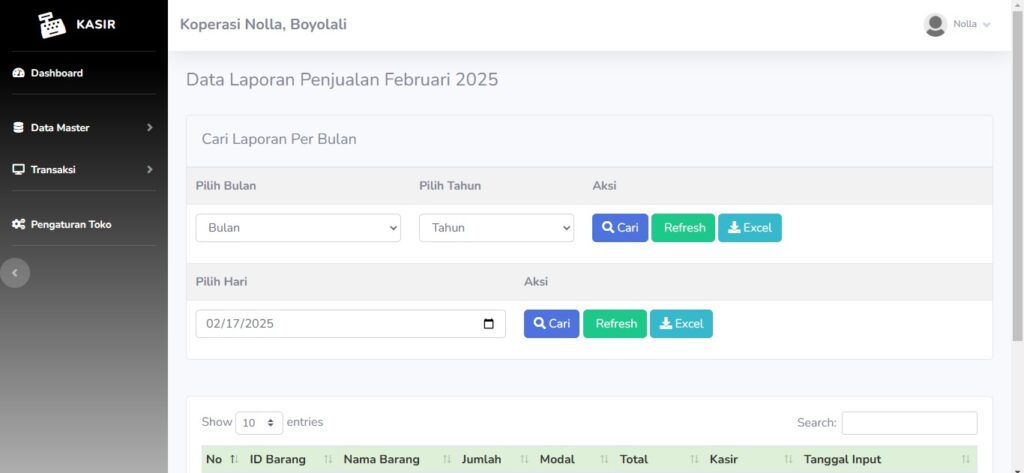This screenshot has height=473, width=1024.
Task: Open the Nolla user menu arrow
Action: [986, 25]
